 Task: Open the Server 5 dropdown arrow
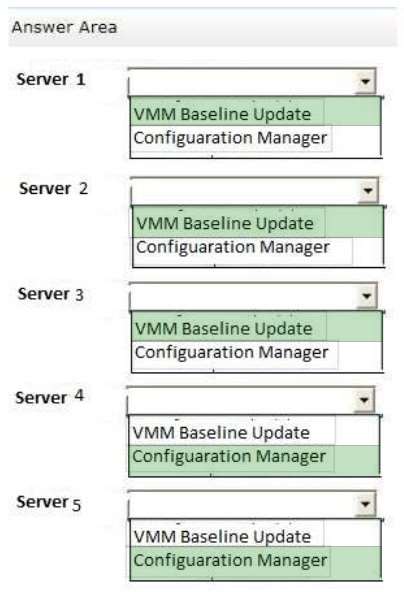365,504
